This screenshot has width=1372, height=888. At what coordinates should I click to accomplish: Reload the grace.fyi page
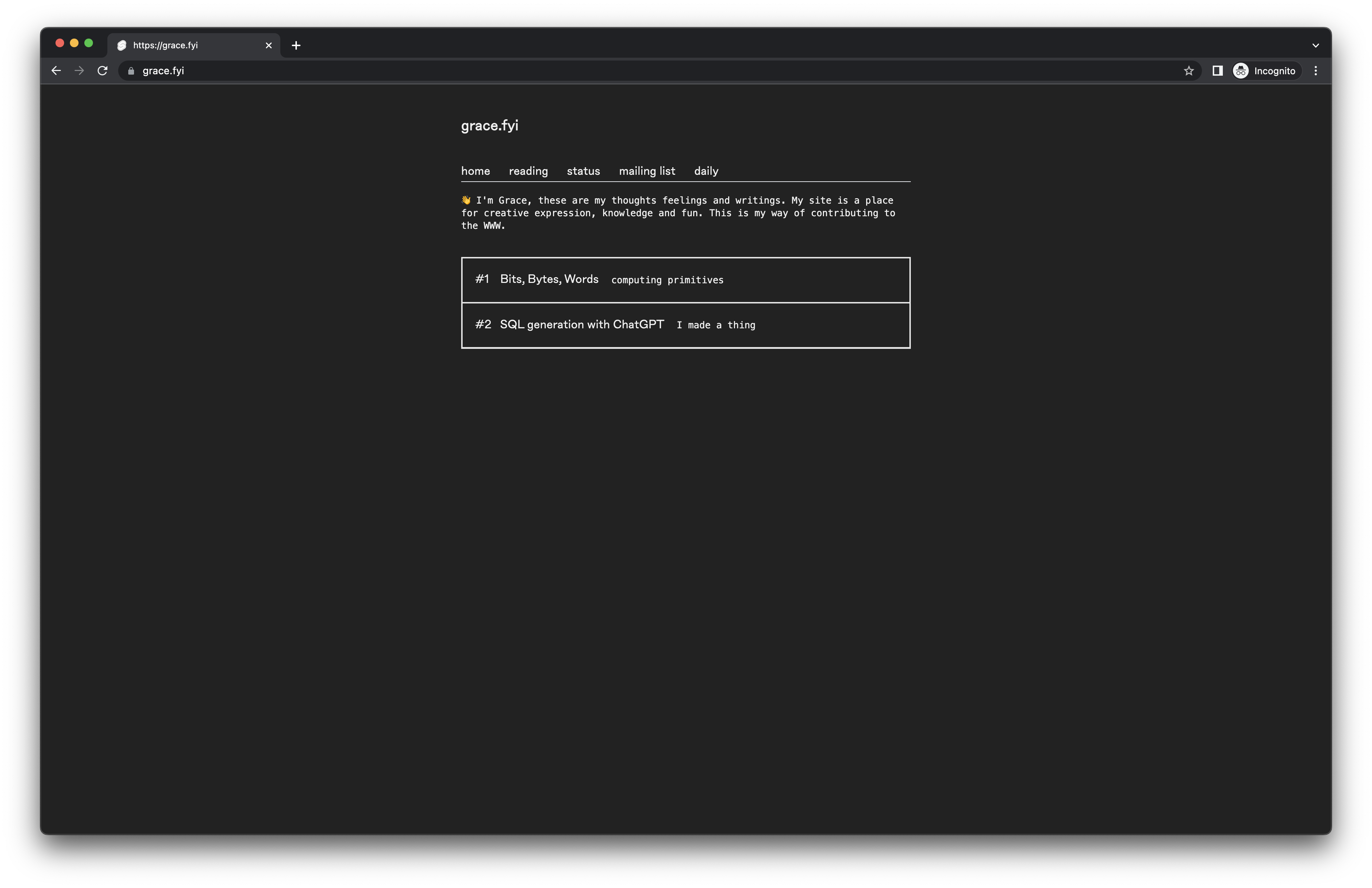[x=103, y=71]
